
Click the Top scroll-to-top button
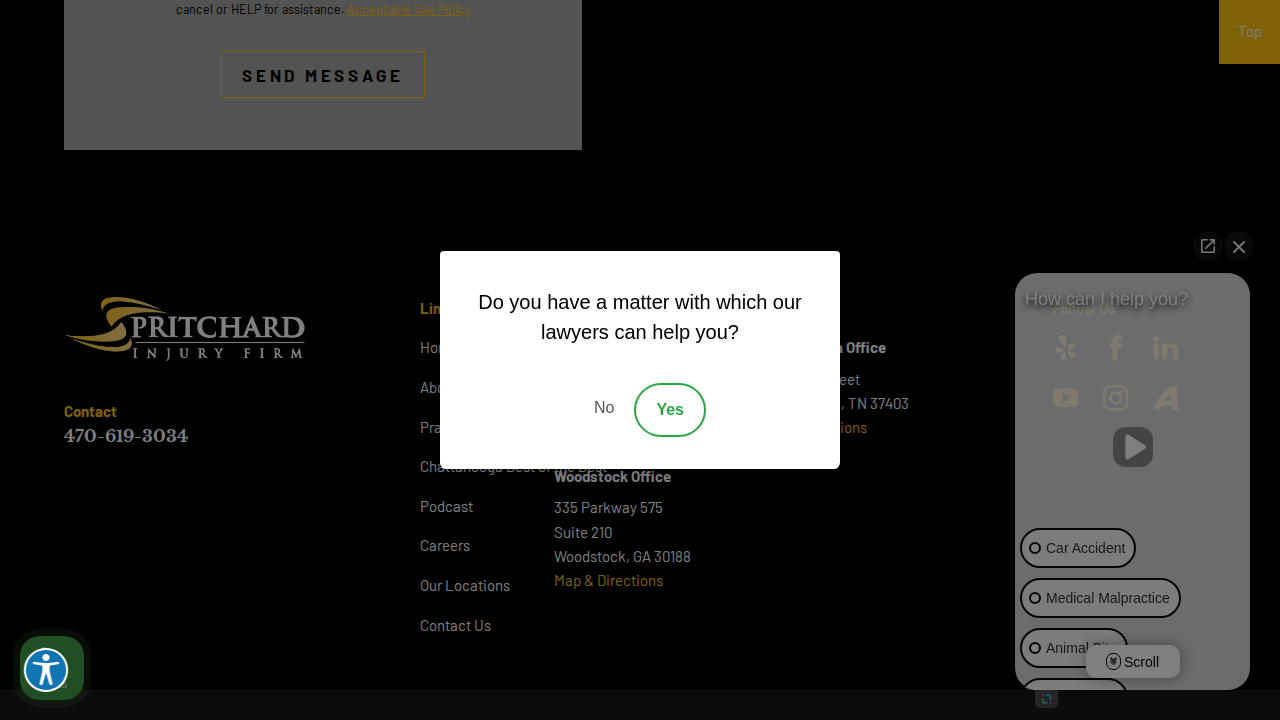(1249, 32)
